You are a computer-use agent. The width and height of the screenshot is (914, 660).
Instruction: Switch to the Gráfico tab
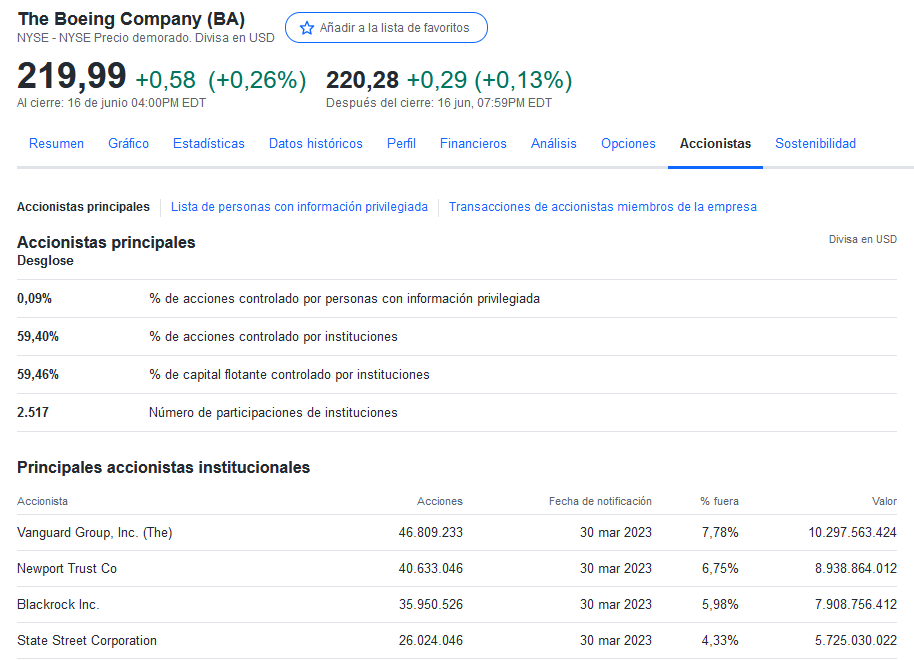128,143
